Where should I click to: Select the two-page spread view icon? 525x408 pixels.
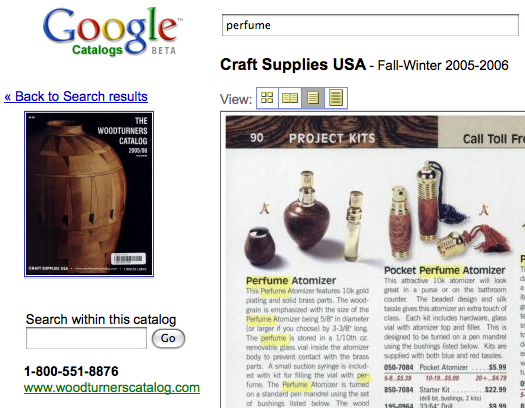coord(290,98)
